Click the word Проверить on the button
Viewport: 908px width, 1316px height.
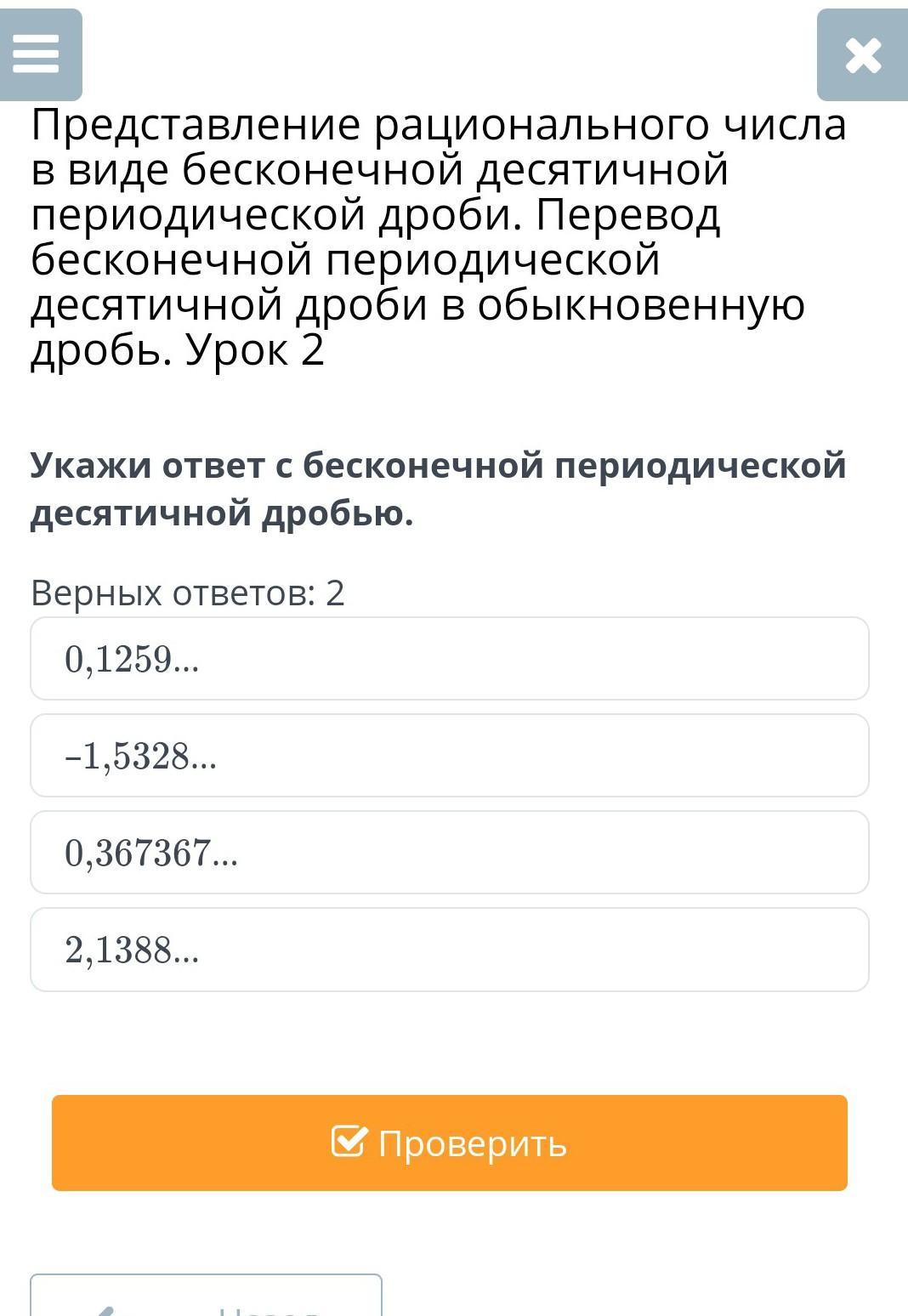click(472, 1143)
